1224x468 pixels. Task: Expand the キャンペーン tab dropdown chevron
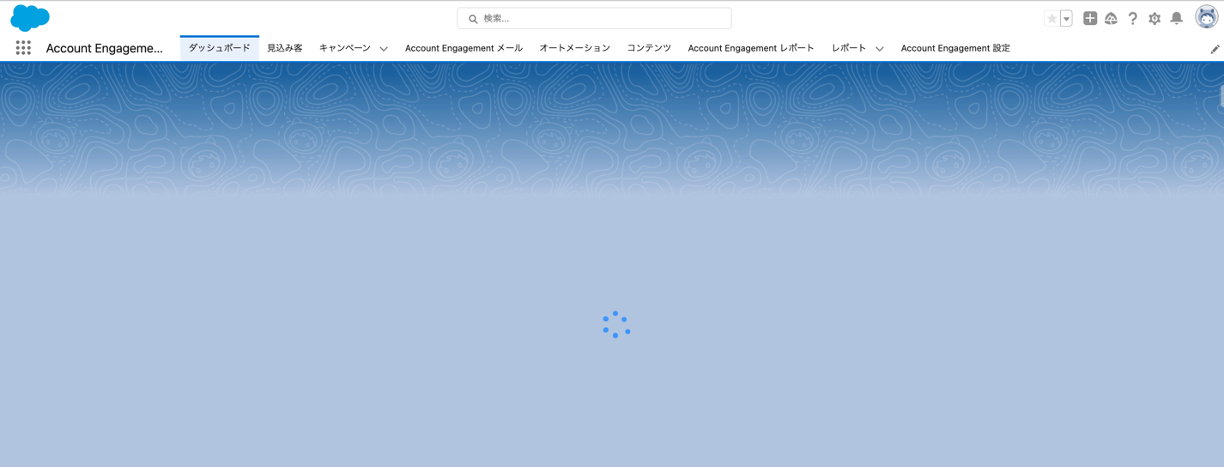(x=383, y=49)
